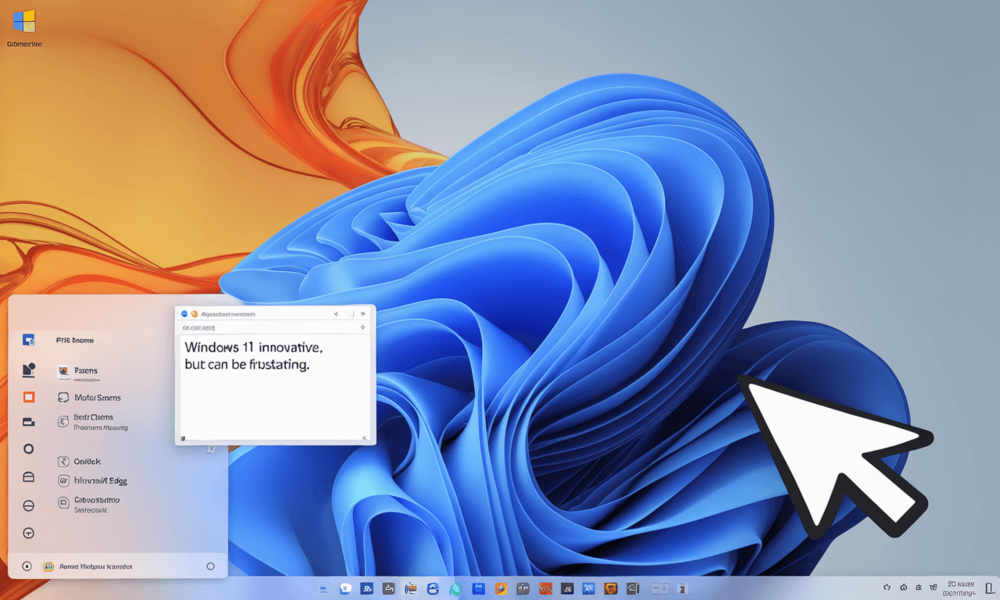The image size is (1000, 600).
Task: Open the yellow account avatar in Start footer
Action: pos(48,566)
